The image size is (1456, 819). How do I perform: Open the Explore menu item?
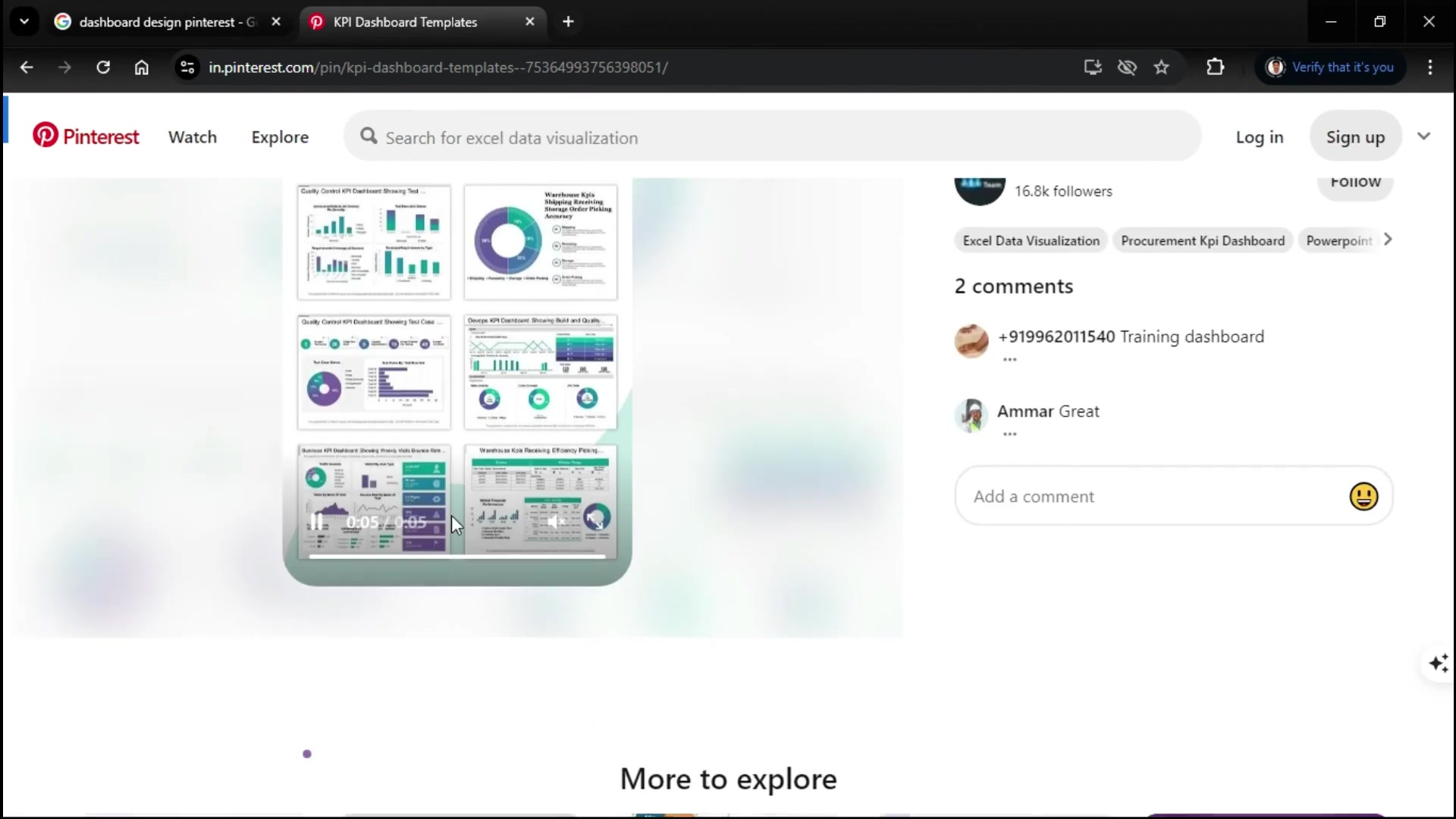coord(280,137)
